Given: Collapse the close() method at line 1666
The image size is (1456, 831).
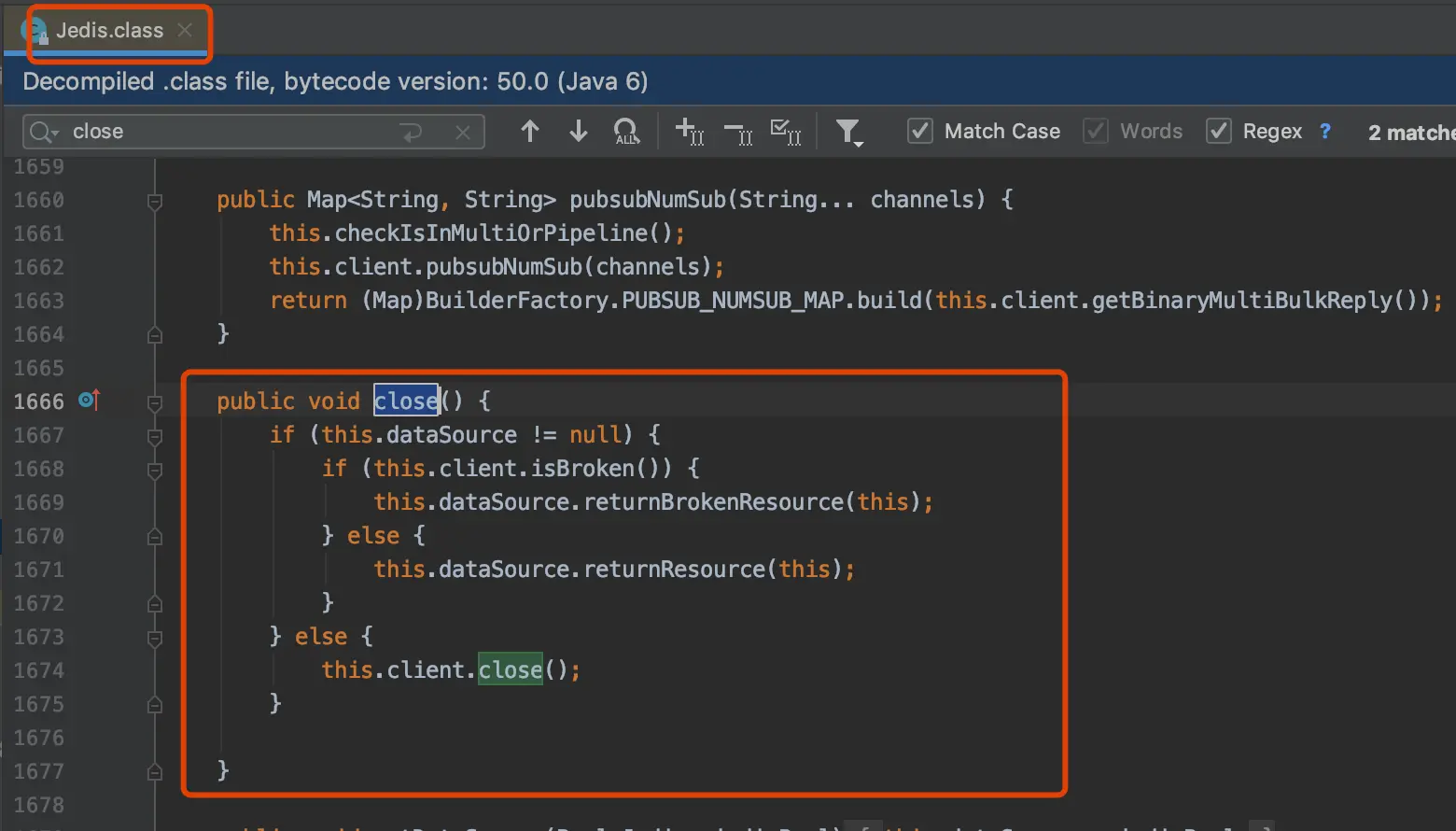Looking at the screenshot, I should pos(155,402).
